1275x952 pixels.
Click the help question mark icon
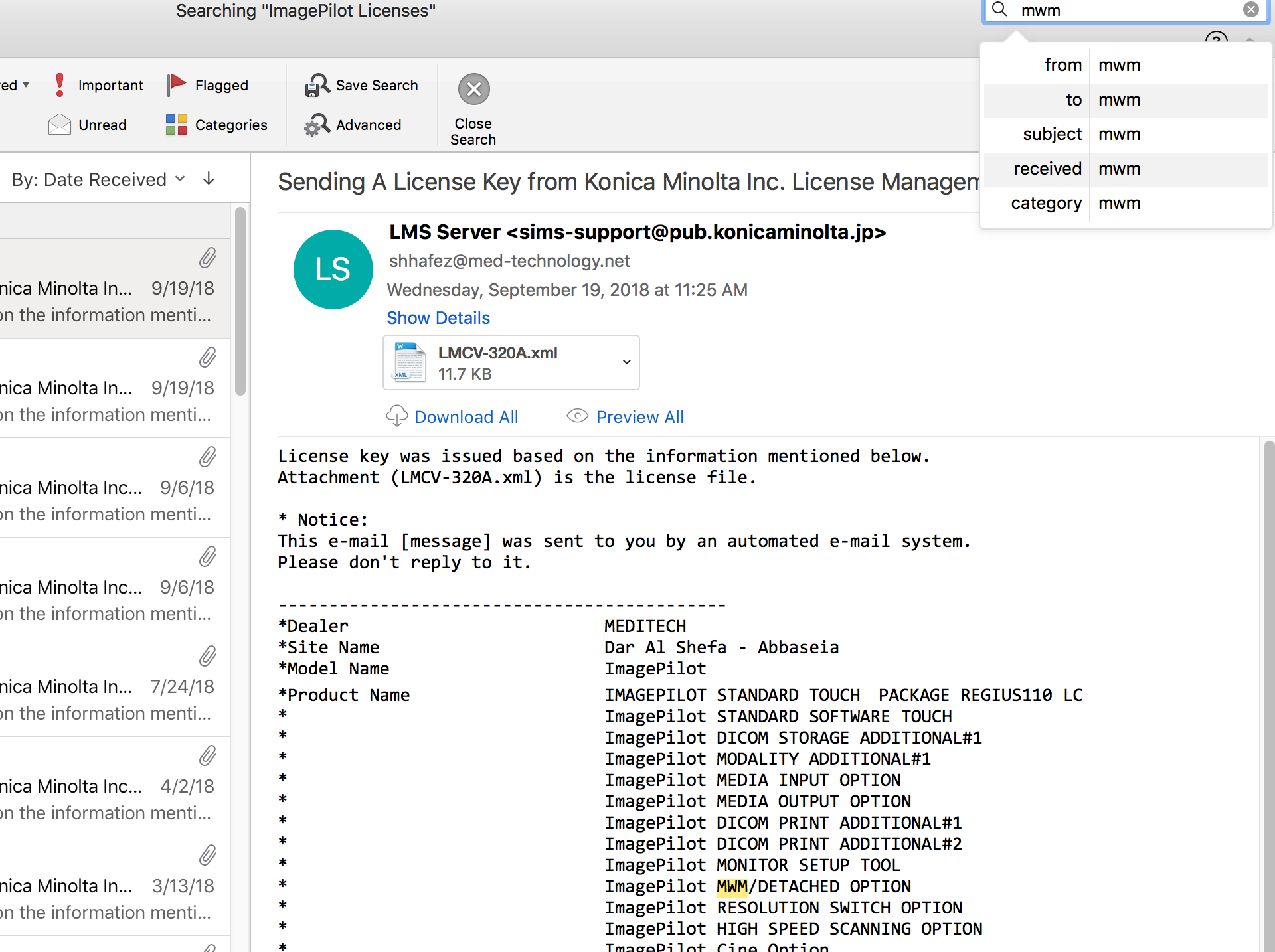tap(1216, 39)
